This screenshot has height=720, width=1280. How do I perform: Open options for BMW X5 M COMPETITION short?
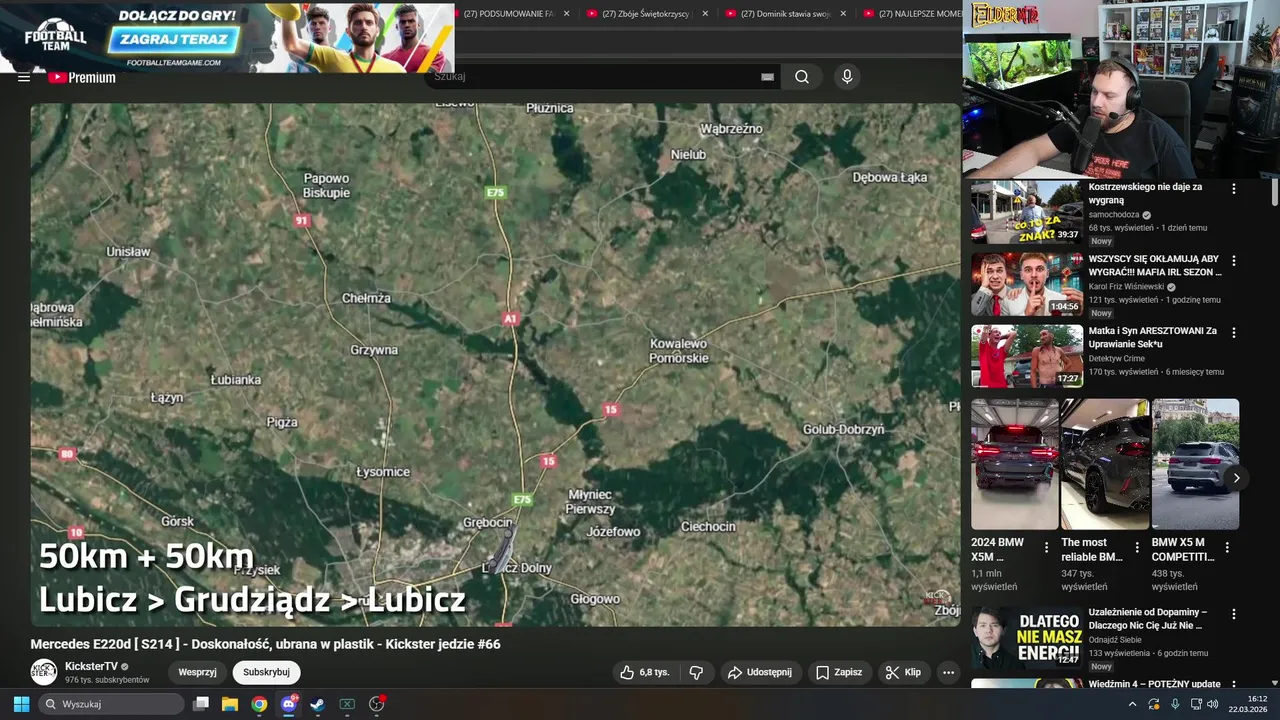[x=1227, y=548]
